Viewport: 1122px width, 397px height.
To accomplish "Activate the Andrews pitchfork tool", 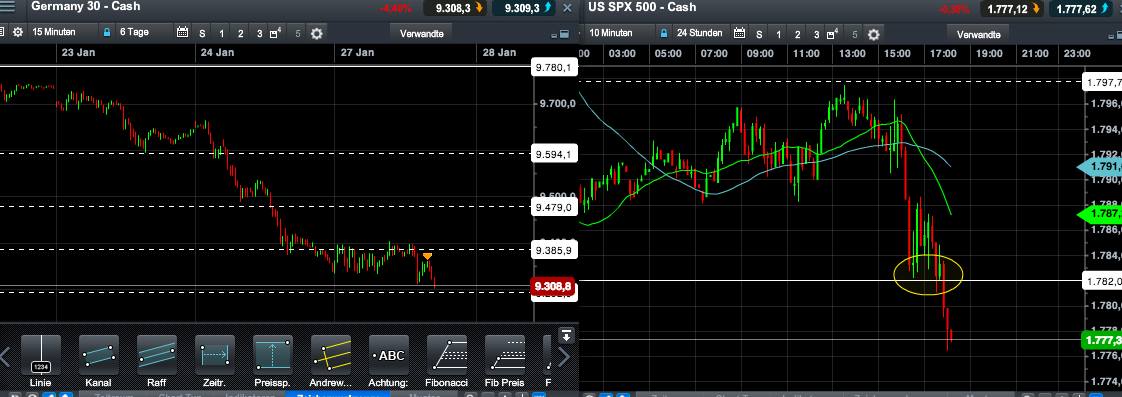I will point(331,355).
